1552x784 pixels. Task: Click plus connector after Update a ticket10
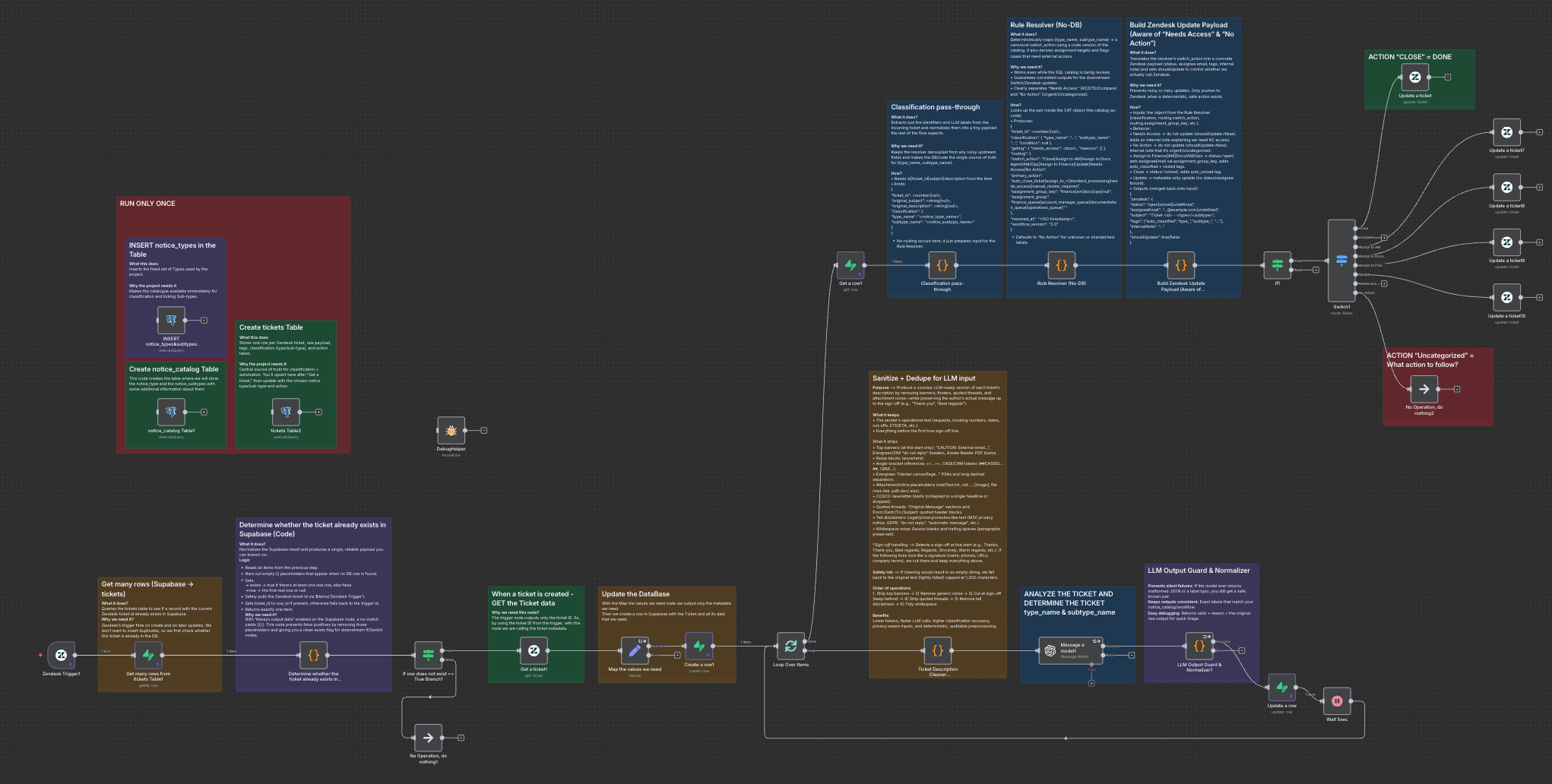pos(1539,297)
